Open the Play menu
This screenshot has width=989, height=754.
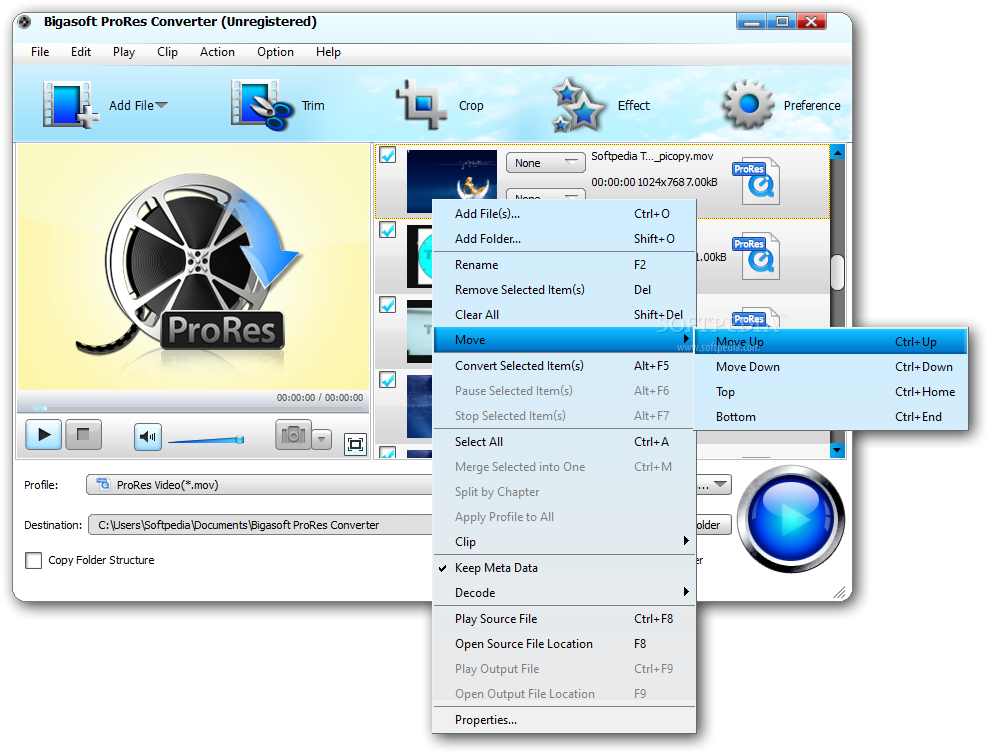(x=124, y=52)
